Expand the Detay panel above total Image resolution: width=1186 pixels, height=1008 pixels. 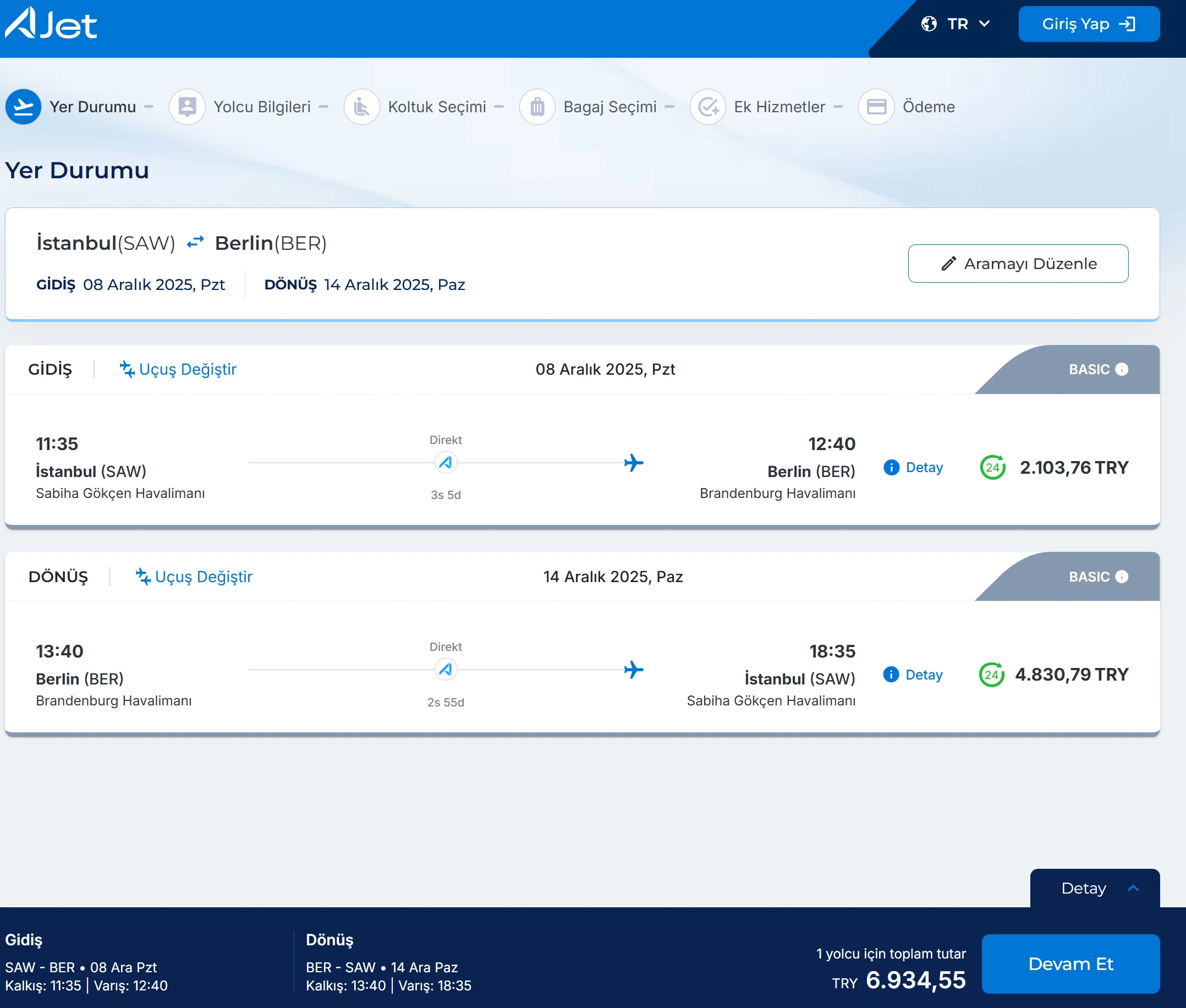pyautogui.click(x=1094, y=889)
